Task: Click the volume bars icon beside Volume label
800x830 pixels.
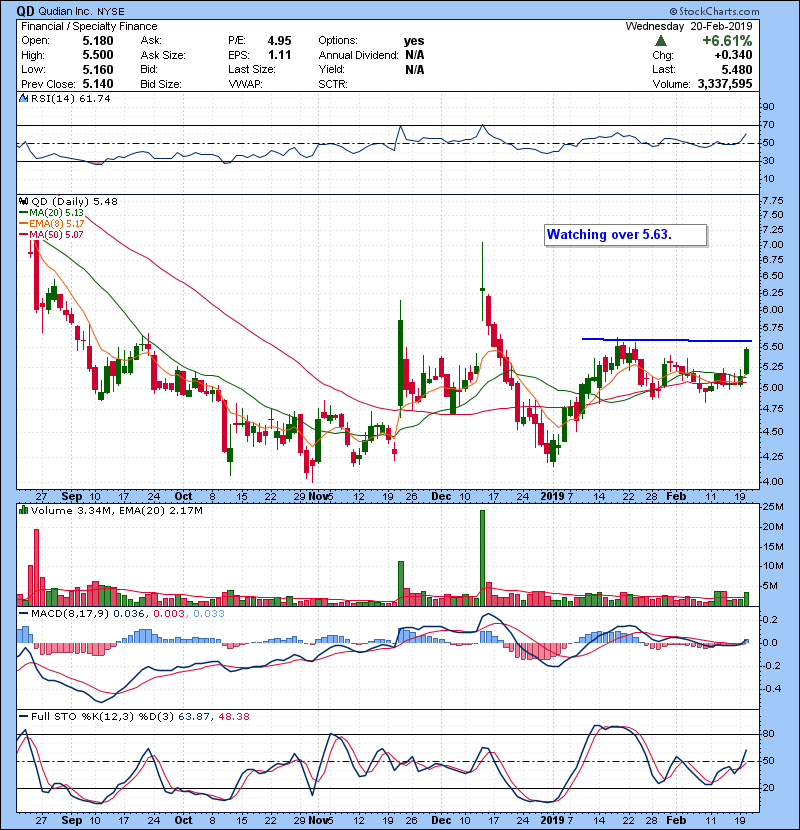Action: click(23, 510)
